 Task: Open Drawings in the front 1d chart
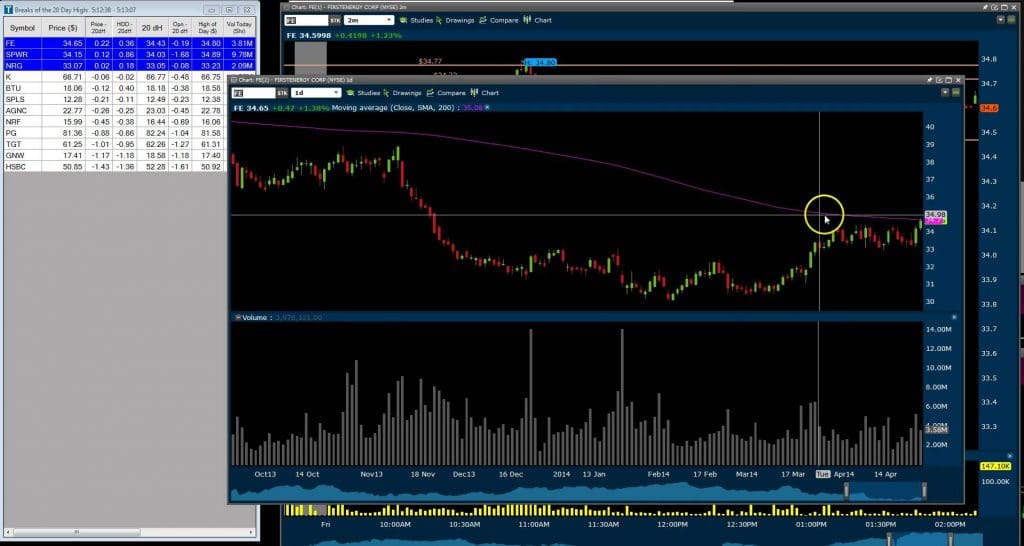pos(402,93)
